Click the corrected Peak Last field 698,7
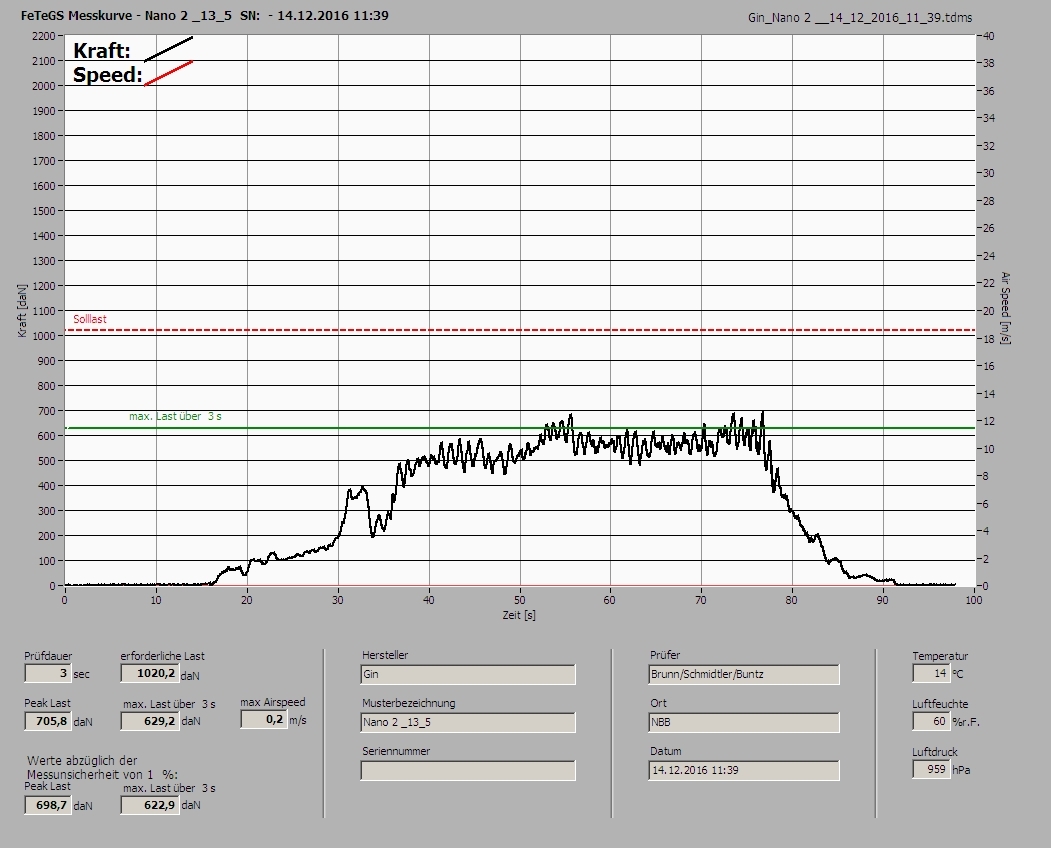 pos(48,805)
